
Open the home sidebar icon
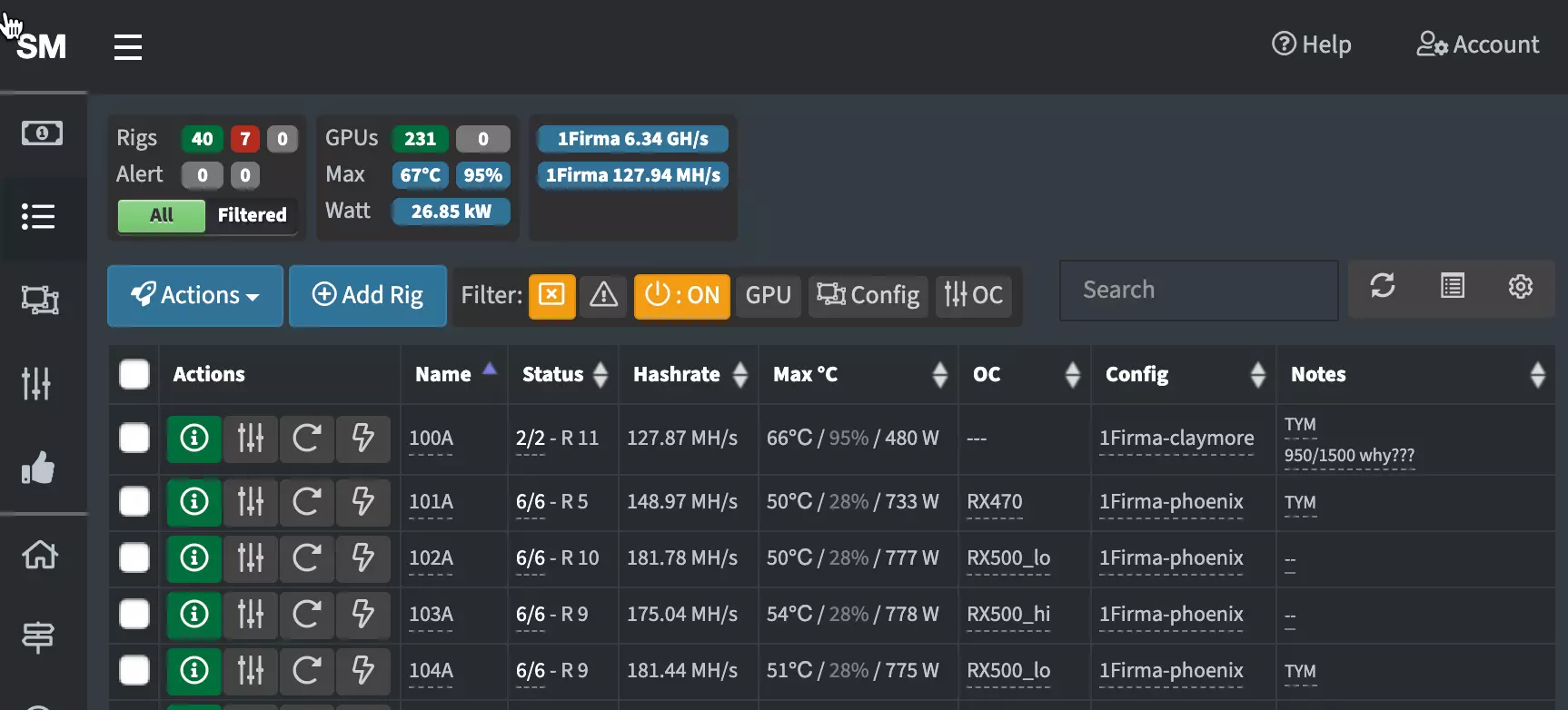[40, 553]
